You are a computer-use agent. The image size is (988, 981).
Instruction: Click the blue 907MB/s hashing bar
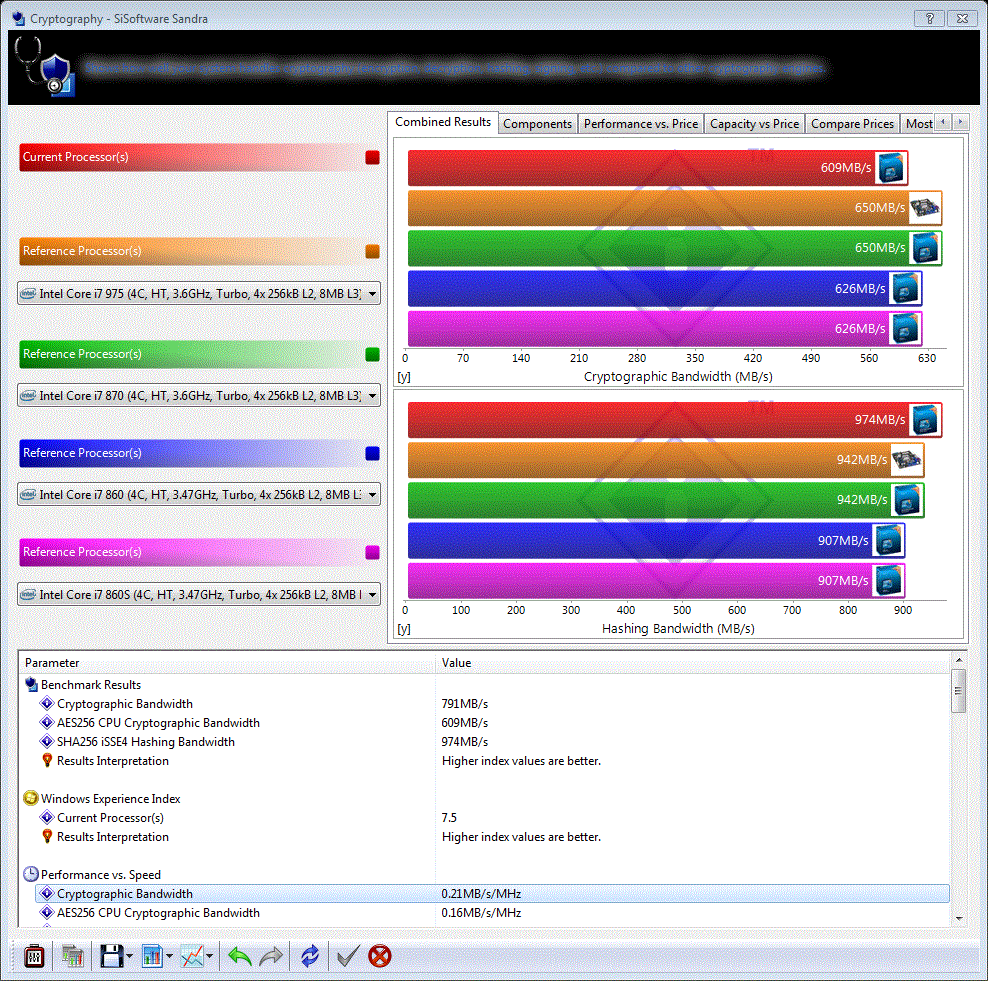[657, 541]
